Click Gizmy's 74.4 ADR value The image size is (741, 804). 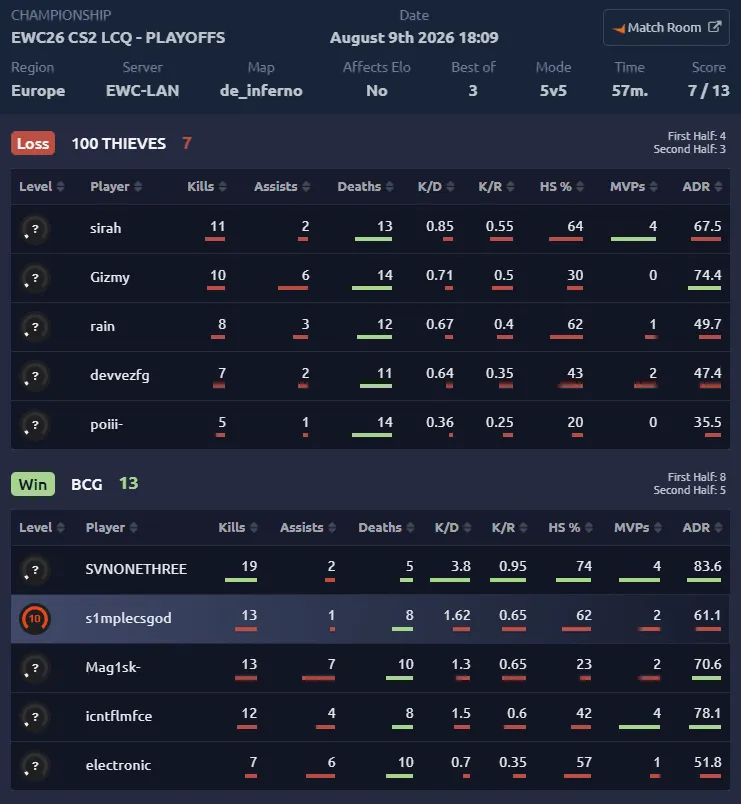pos(707,275)
